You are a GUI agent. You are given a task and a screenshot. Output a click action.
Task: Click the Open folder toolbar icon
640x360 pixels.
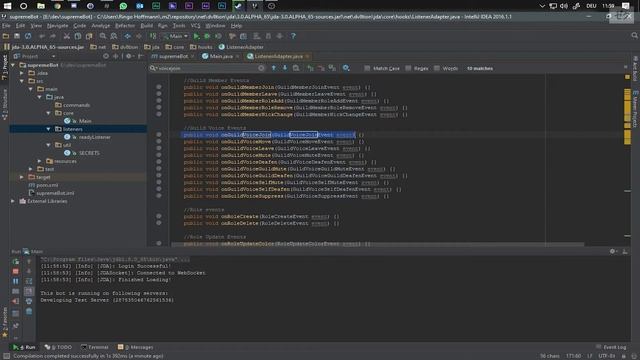[6, 36]
